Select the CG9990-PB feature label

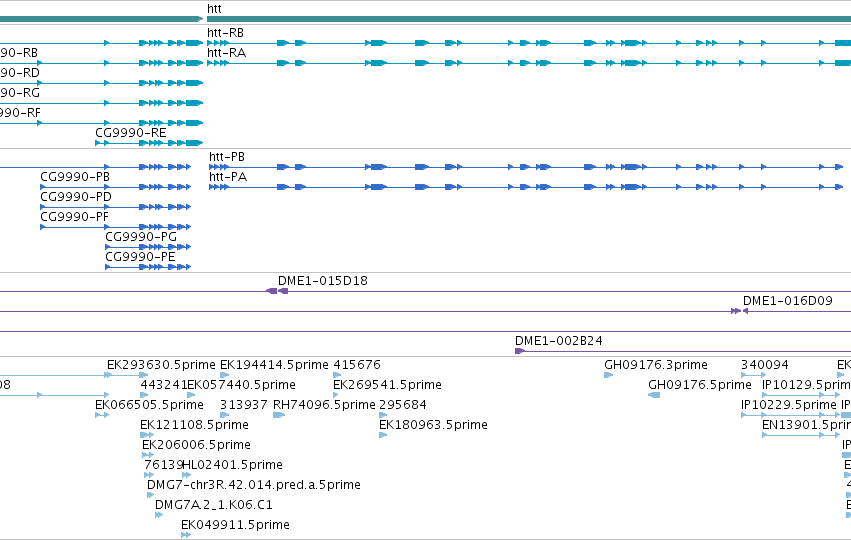[x=75, y=177]
